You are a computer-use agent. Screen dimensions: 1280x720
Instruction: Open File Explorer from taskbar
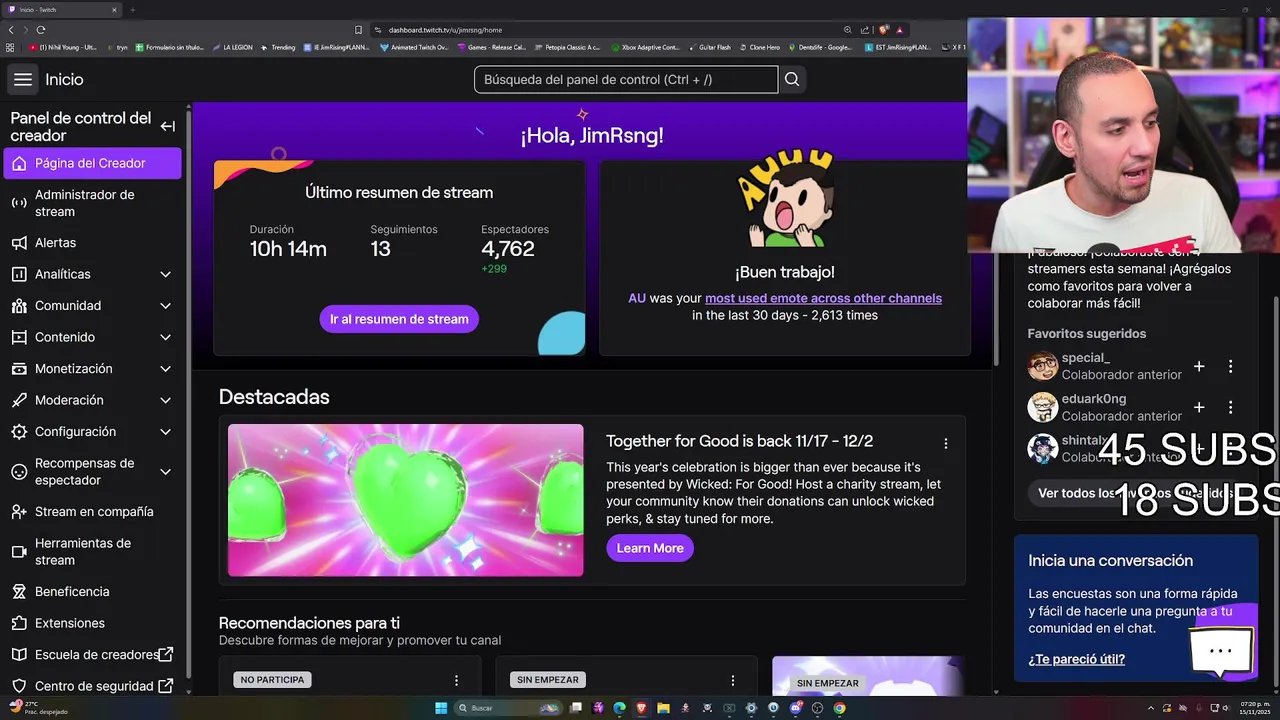[663, 708]
